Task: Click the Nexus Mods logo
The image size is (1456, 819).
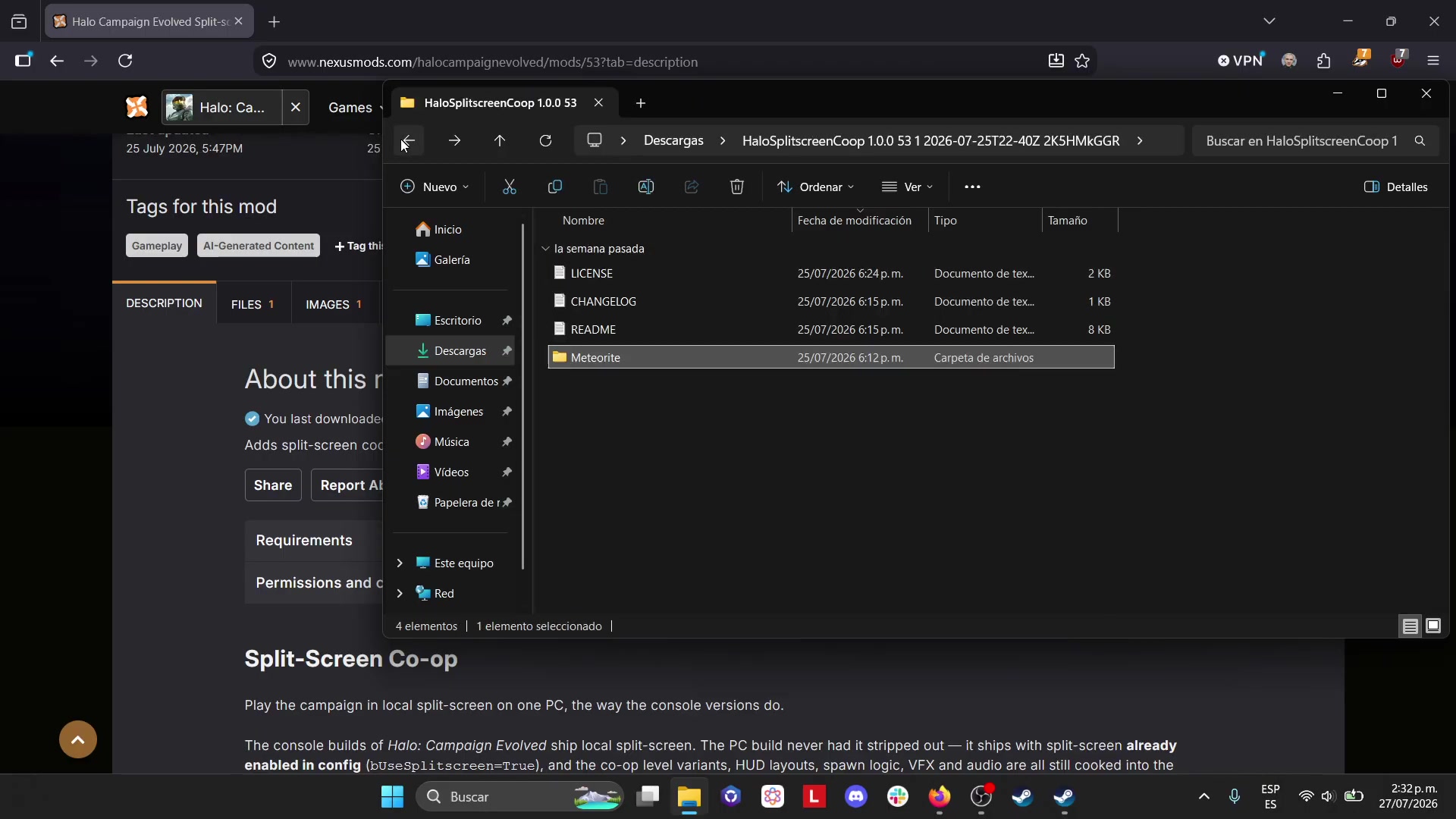Action: point(137,107)
